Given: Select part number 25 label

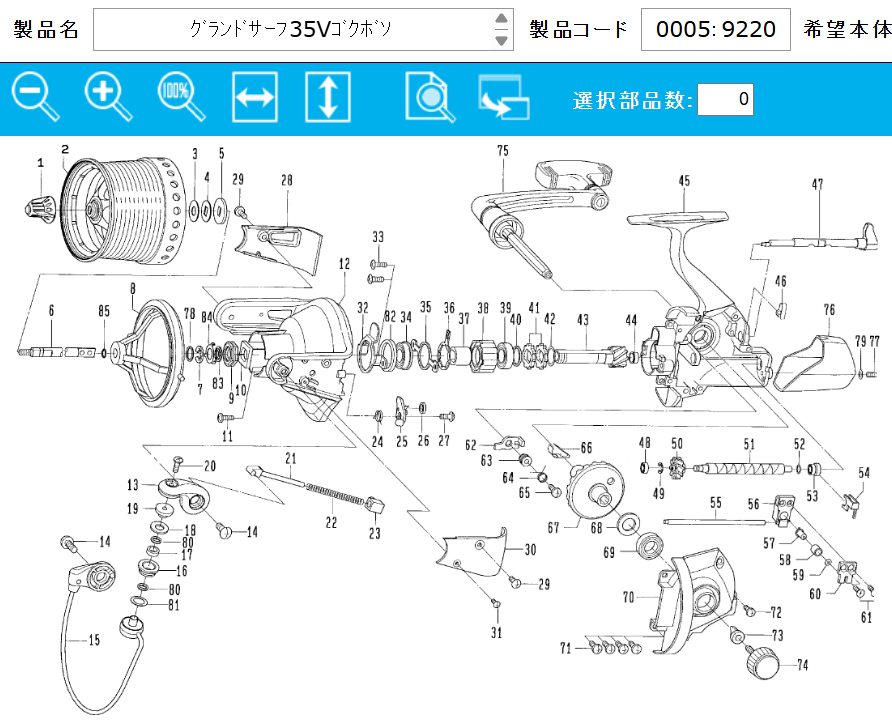Looking at the screenshot, I should click(402, 441).
